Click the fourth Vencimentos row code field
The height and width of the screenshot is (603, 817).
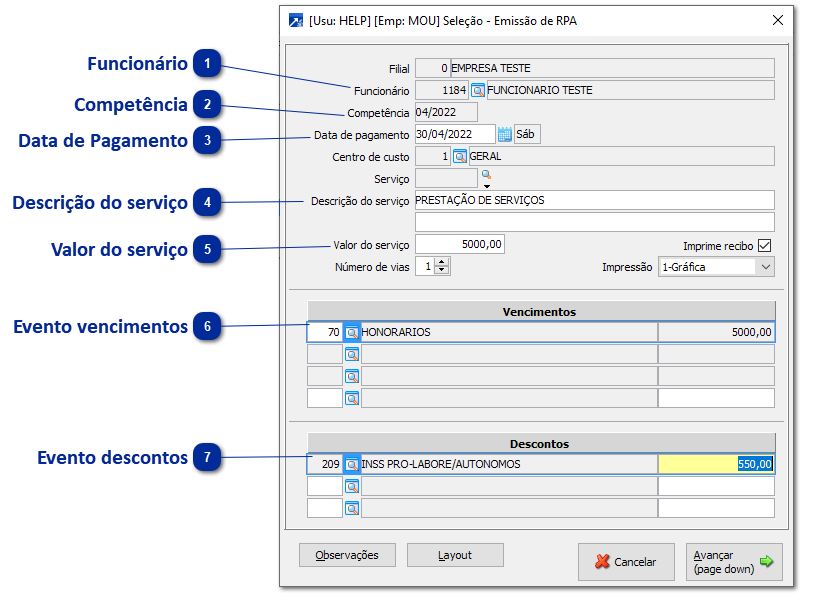click(x=325, y=398)
